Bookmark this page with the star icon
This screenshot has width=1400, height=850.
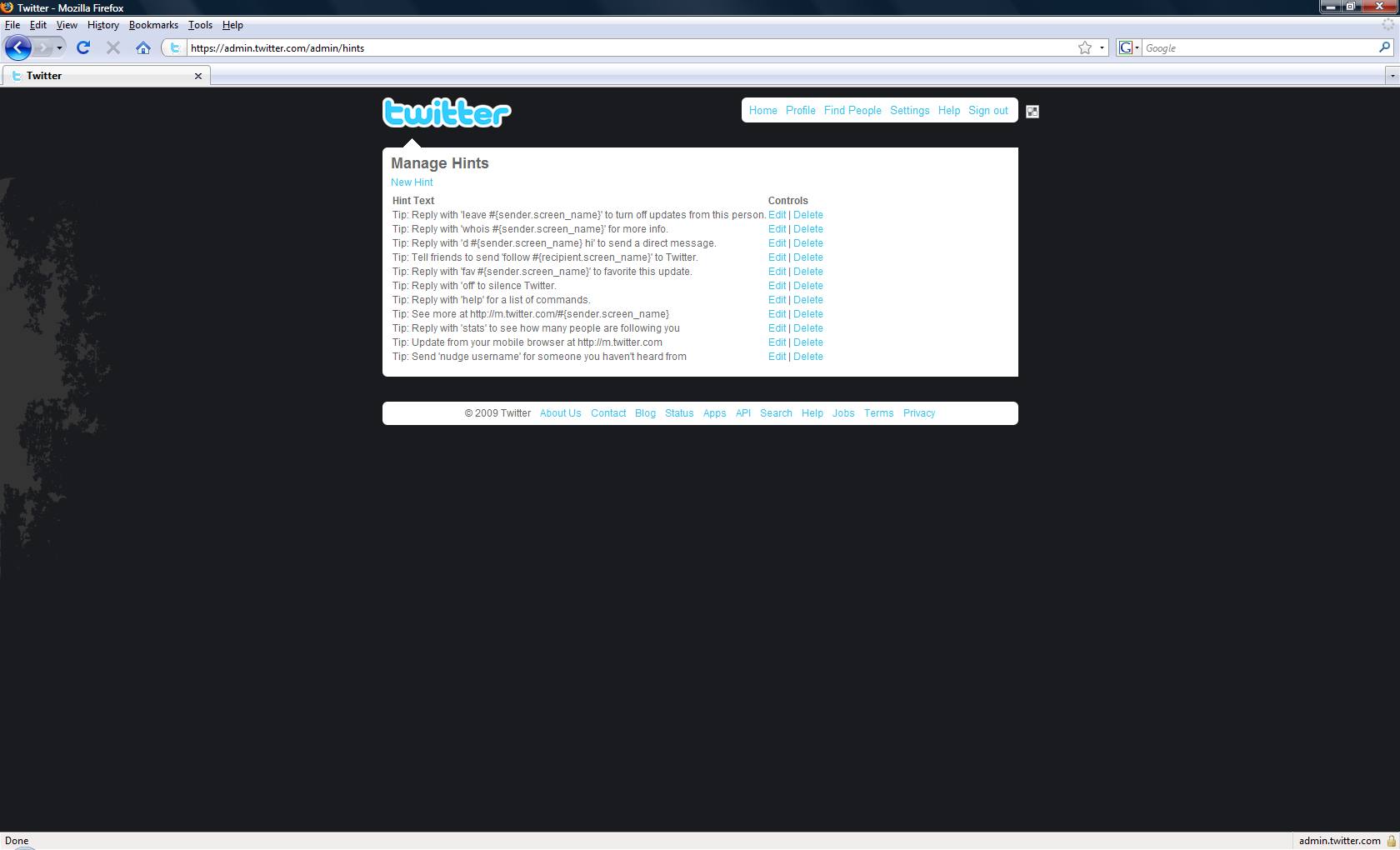click(x=1085, y=47)
